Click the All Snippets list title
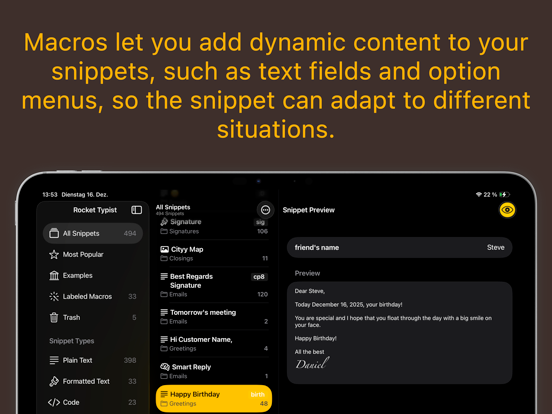552x414 pixels. click(x=173, y=207)
